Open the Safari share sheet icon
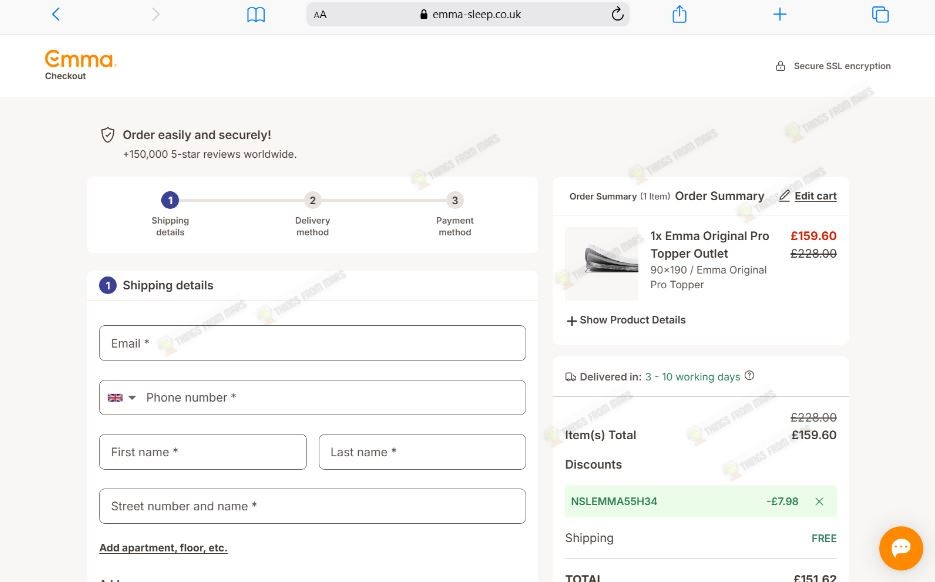The height and width of the screenshot is (582, 935). point(679,14)
